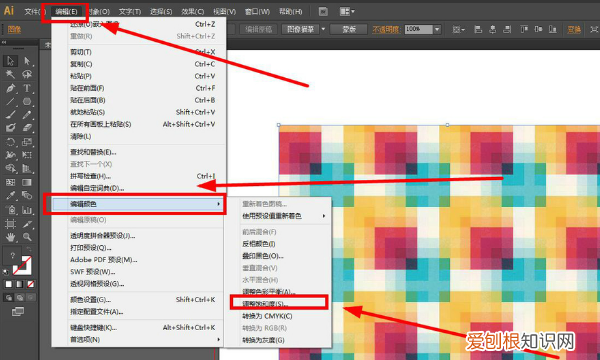Viewport: 600px width, 360px height.
Task: Select the Line Segment tool
Action: tap(10, 102)
